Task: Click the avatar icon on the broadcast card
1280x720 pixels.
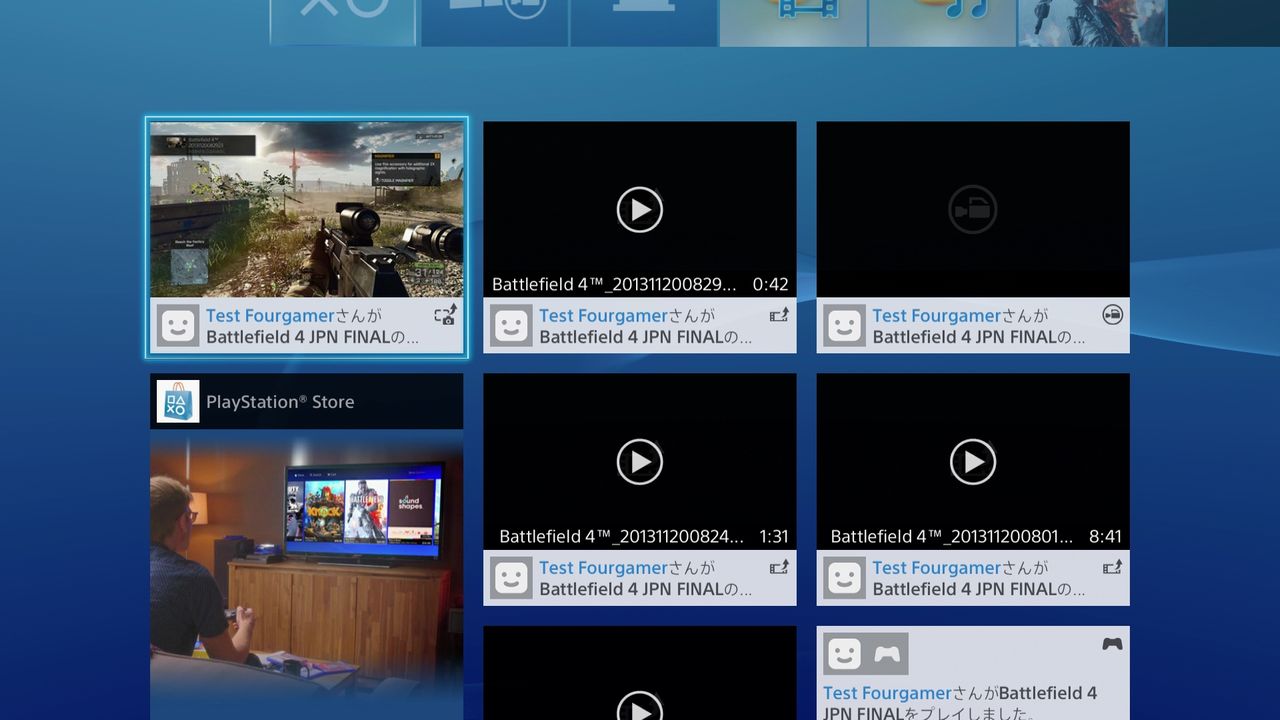Action: tap(844, 326)
